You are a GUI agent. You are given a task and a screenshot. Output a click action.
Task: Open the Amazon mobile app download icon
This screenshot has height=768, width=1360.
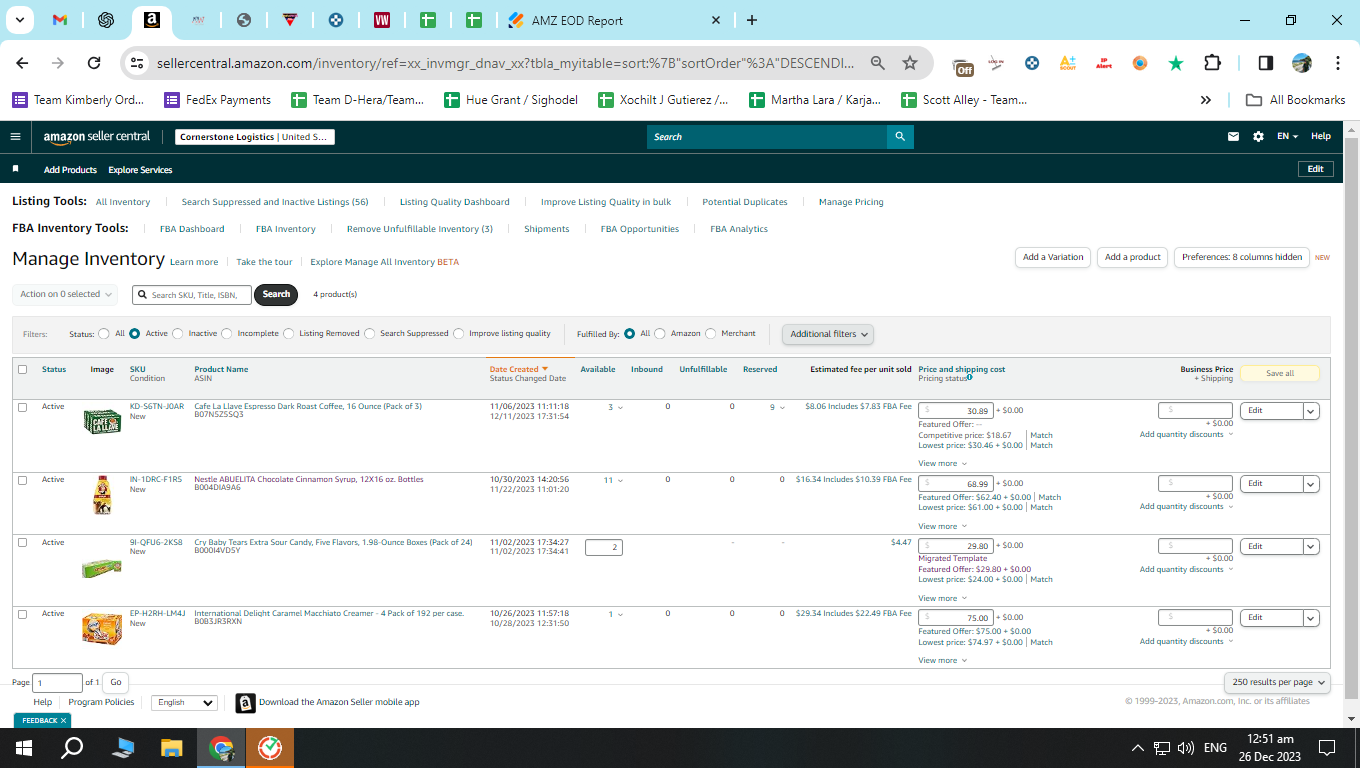(245, 703)
